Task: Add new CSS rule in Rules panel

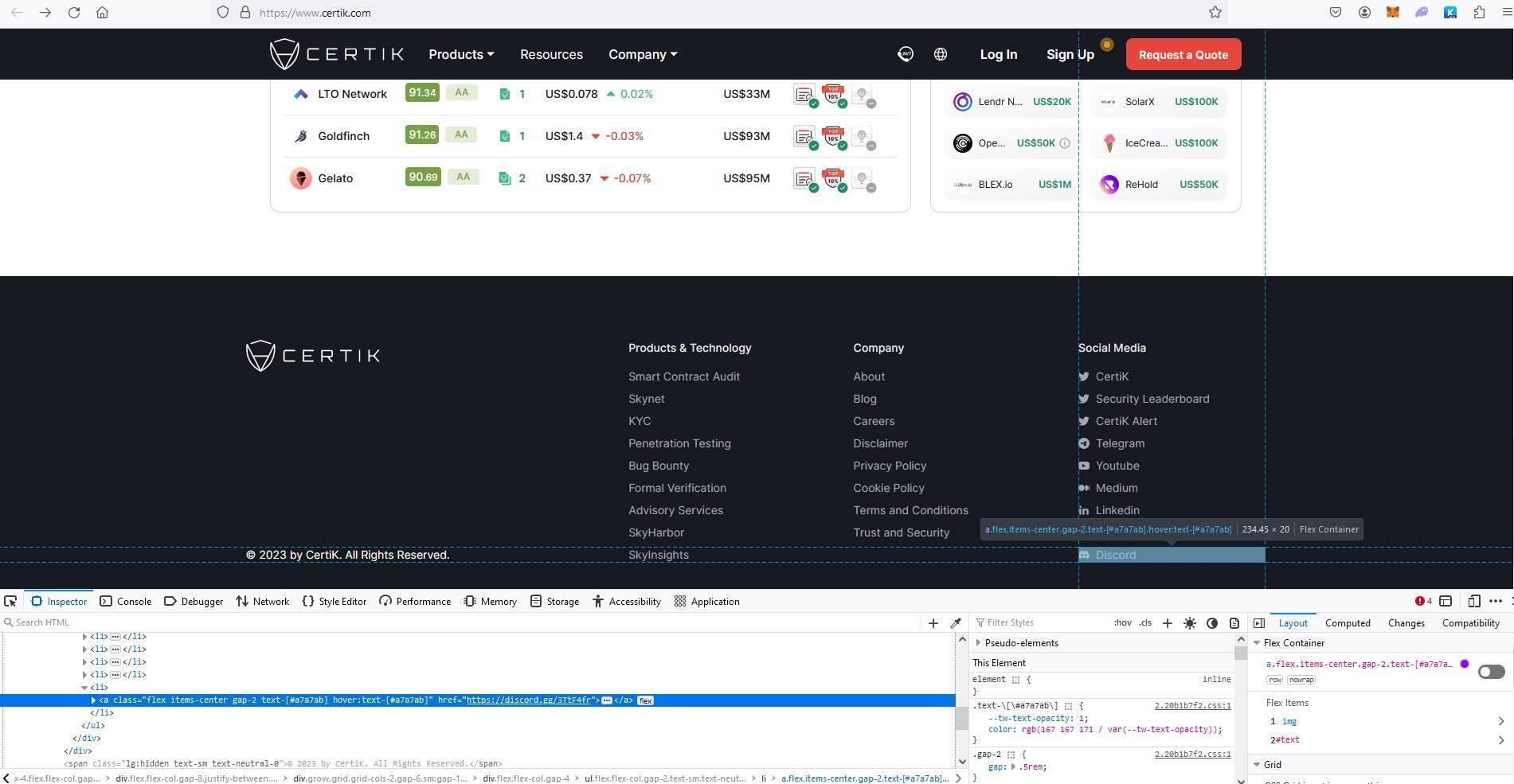Action: pos(1168,623)
